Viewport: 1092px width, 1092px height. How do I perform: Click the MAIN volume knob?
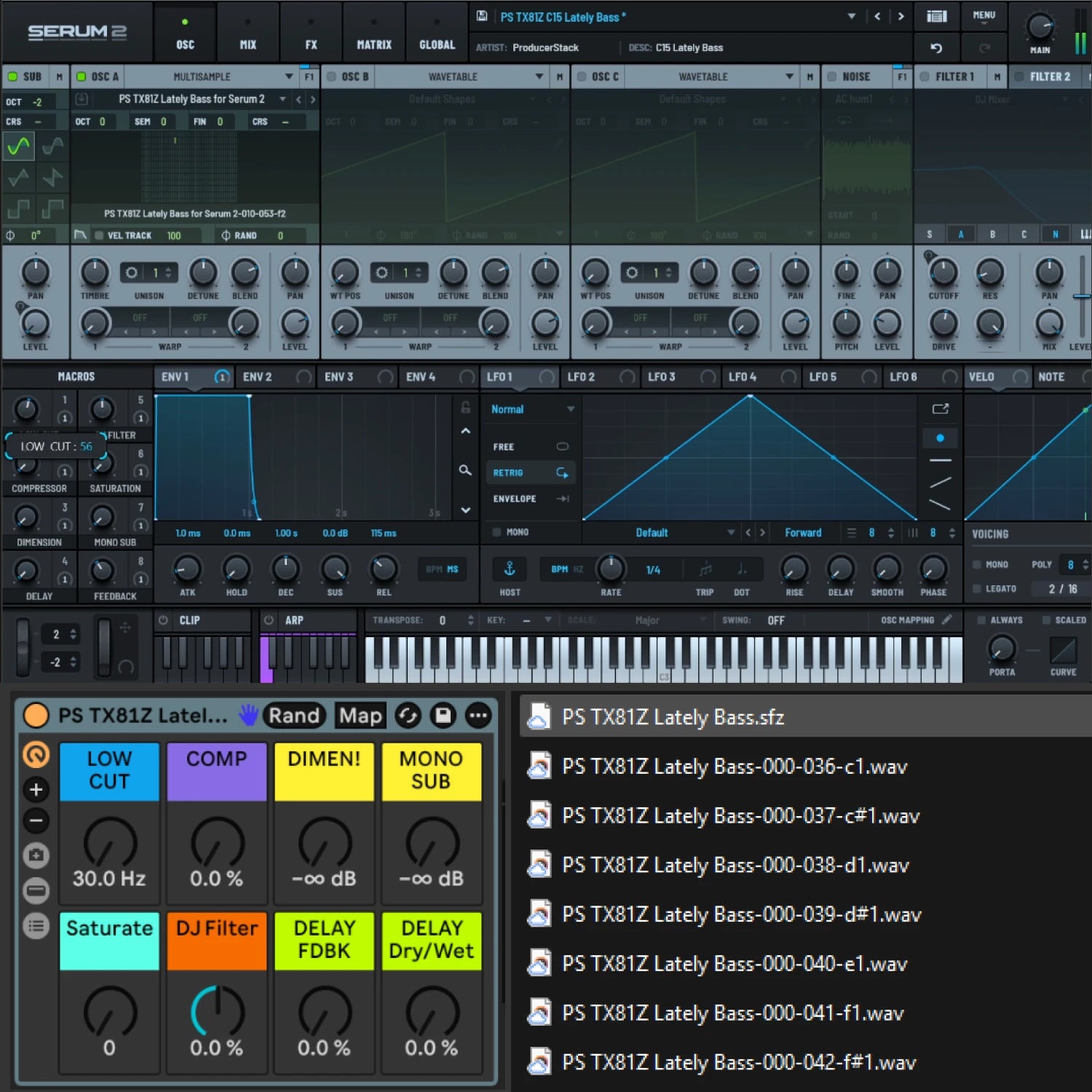[x=1040, y=27]
